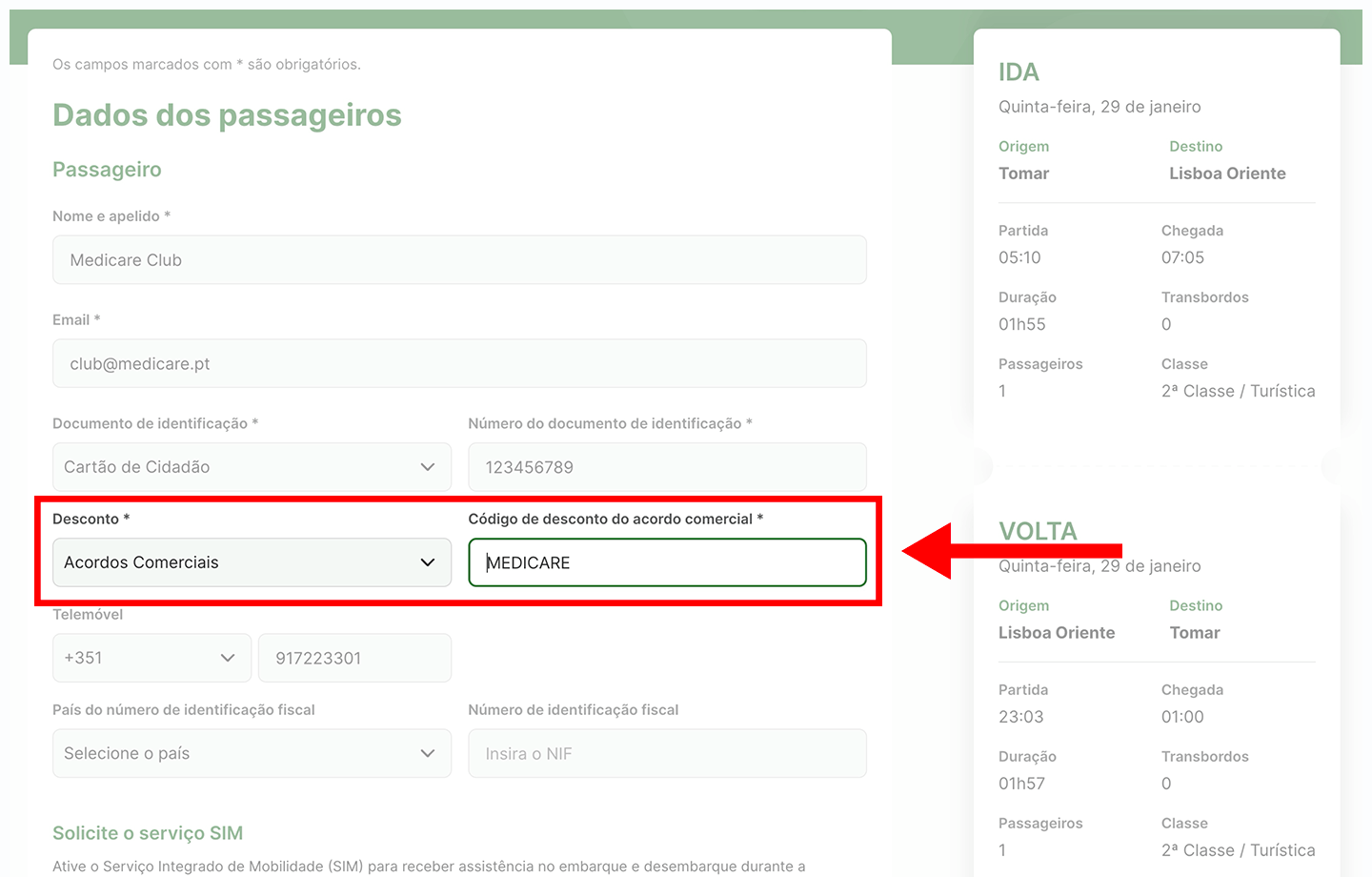Click the phone number field showing 917223301
1372x877 pixels.
pyautogui.click(x=354, y=658)
